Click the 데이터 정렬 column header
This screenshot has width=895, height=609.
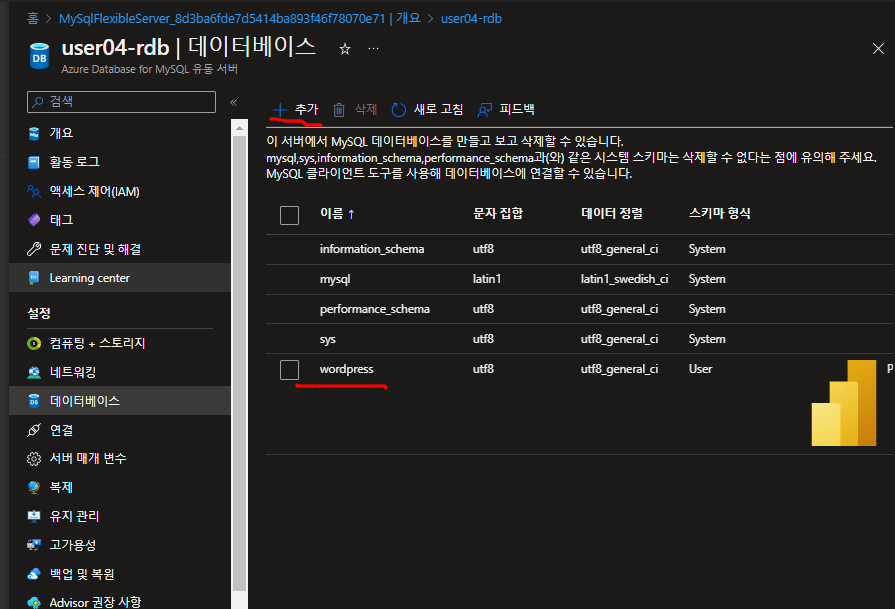611,213
